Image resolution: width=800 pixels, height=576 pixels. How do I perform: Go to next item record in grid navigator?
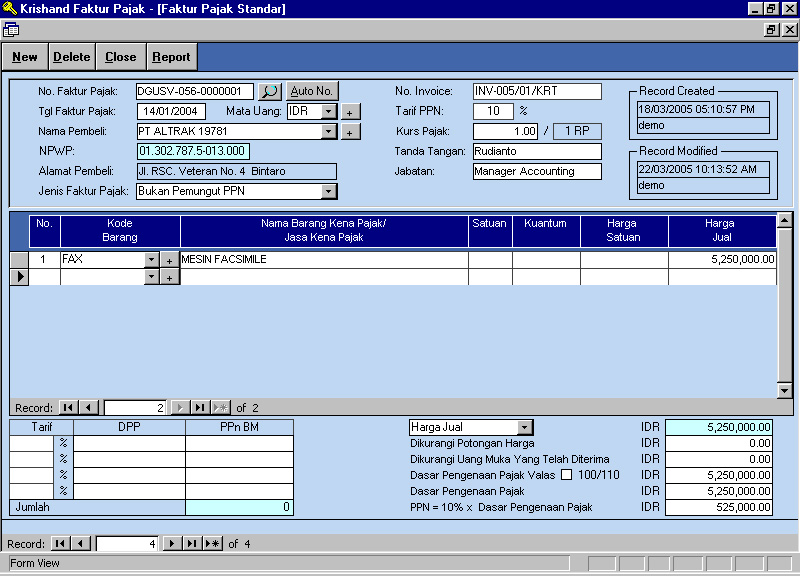(180, 407)
